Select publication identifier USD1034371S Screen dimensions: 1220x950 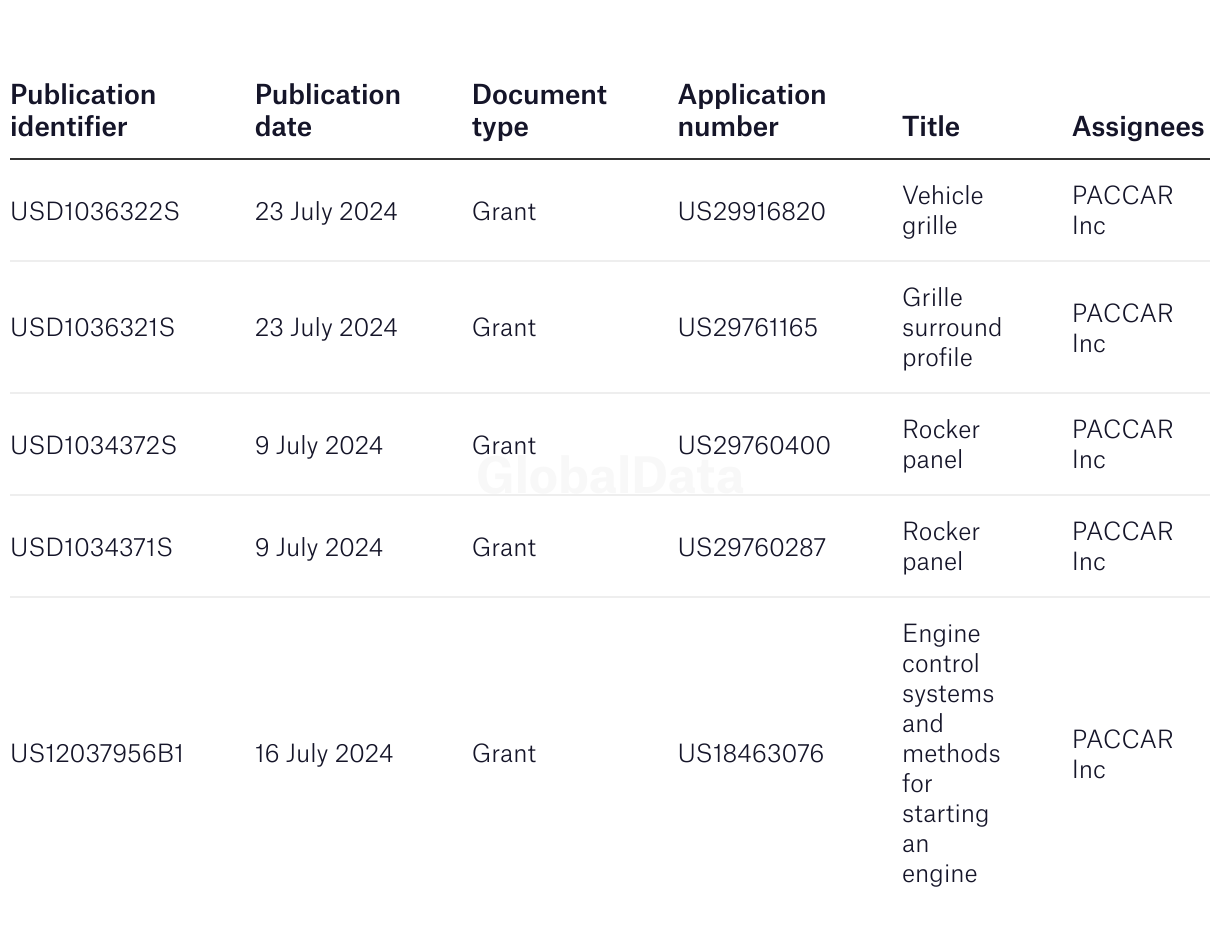pos(91,548)
